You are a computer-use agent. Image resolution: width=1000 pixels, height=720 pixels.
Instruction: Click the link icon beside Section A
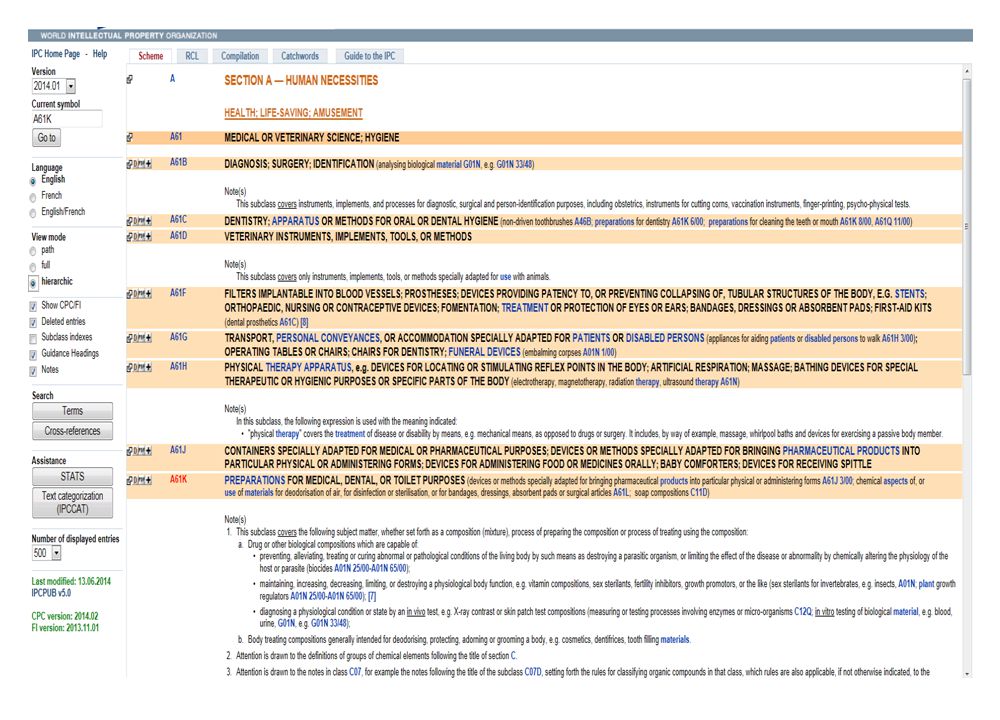[129, 79]
